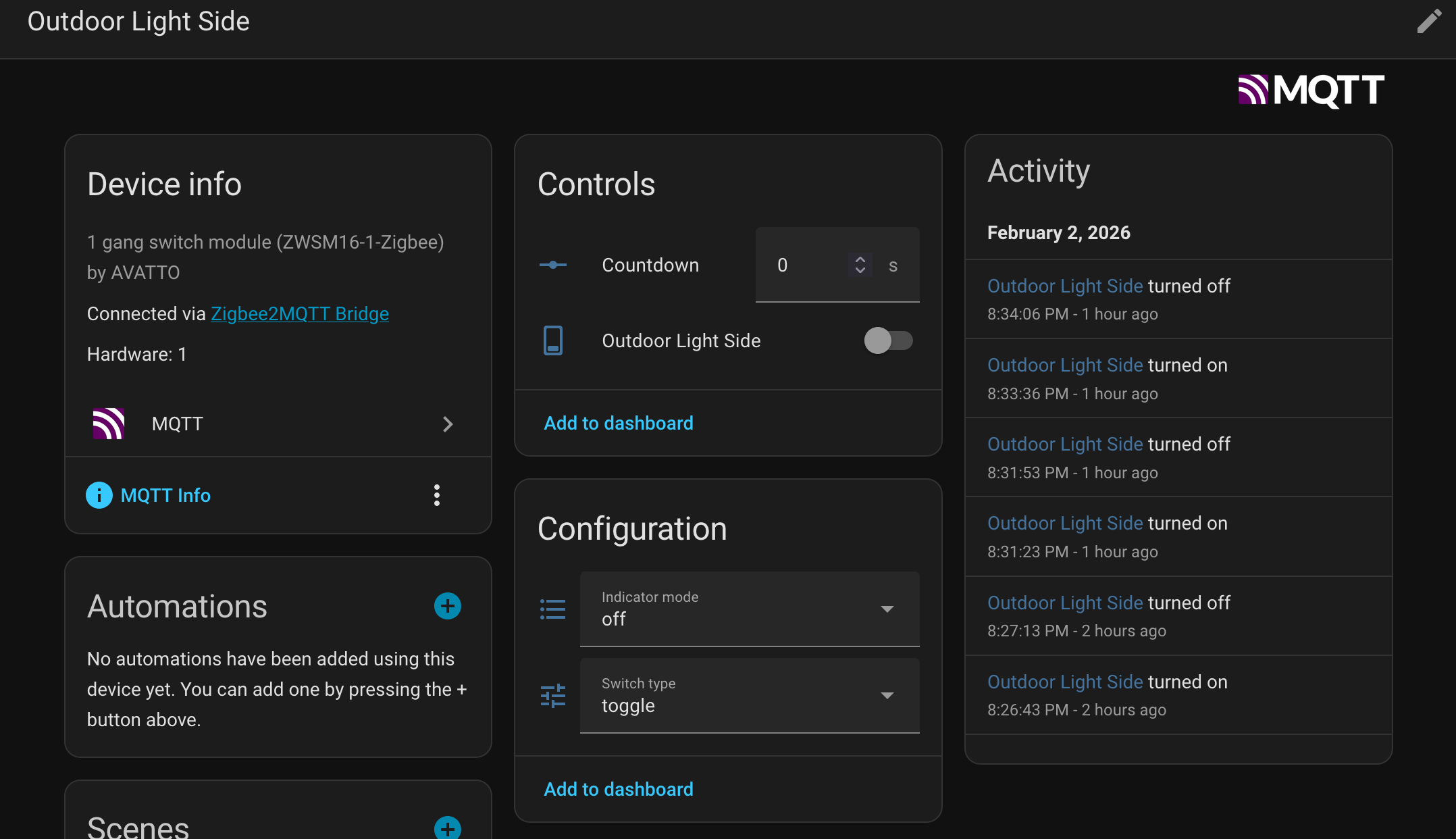The image size is (1456, 839).
Task: Click the Indicator mode list icon
Action: pyautogui.click(x=553, y=609)
